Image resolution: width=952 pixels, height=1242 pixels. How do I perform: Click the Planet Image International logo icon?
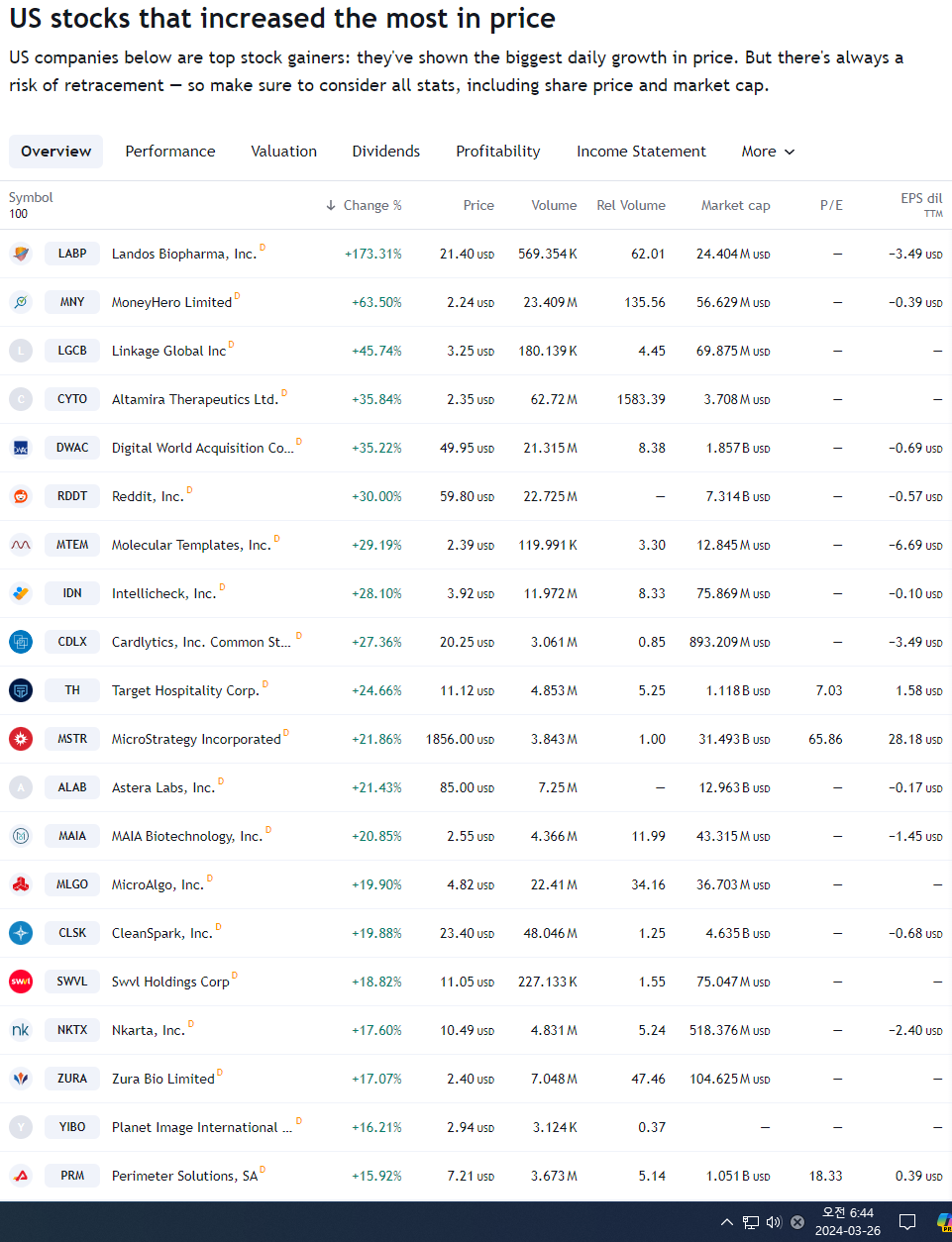coord(21,1127)
